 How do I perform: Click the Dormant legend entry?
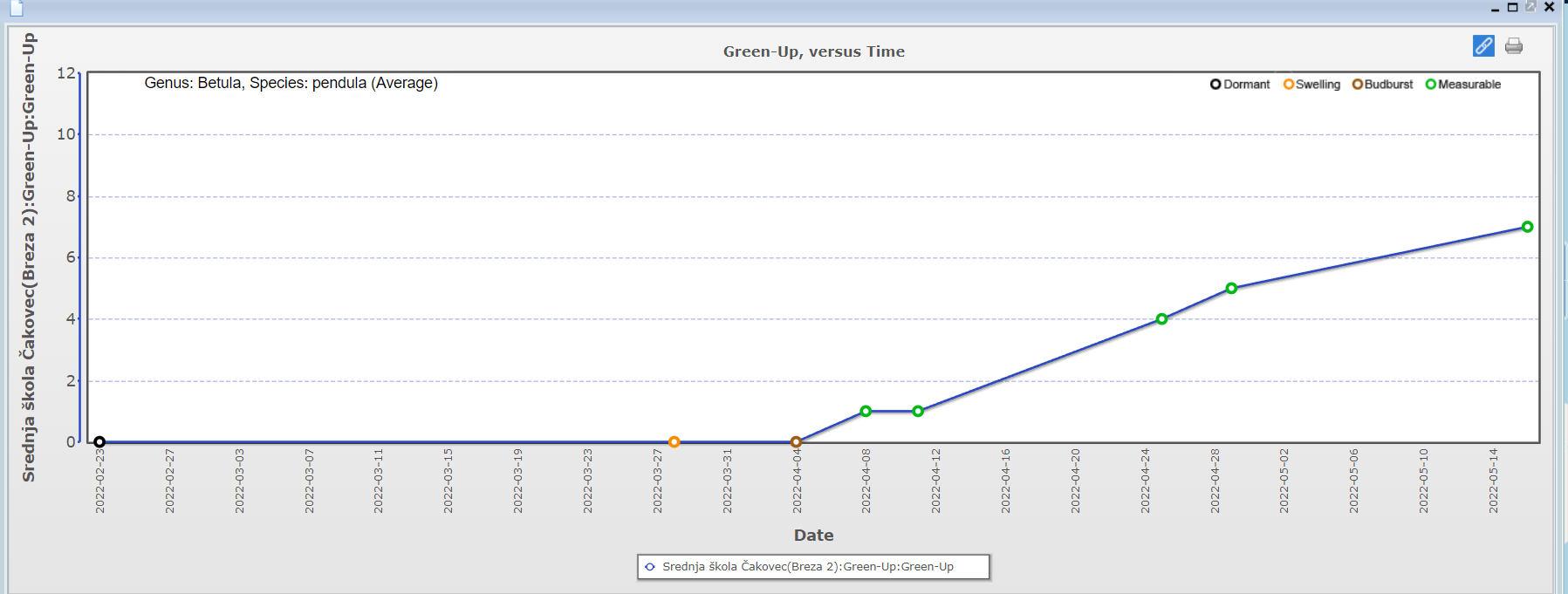tap(1240, 85)
